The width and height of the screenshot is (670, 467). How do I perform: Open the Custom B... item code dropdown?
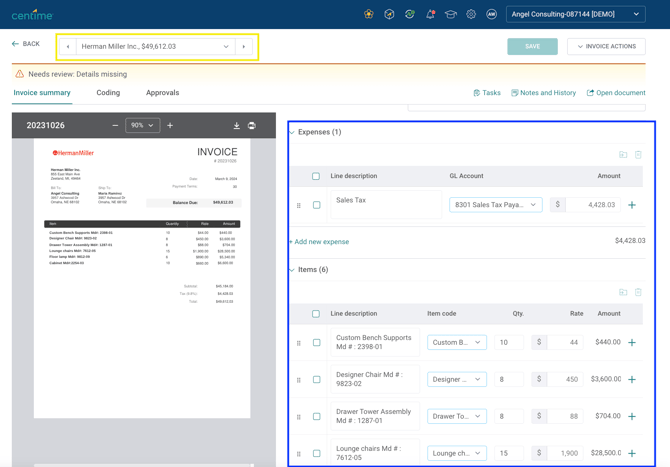coord(457,342)
